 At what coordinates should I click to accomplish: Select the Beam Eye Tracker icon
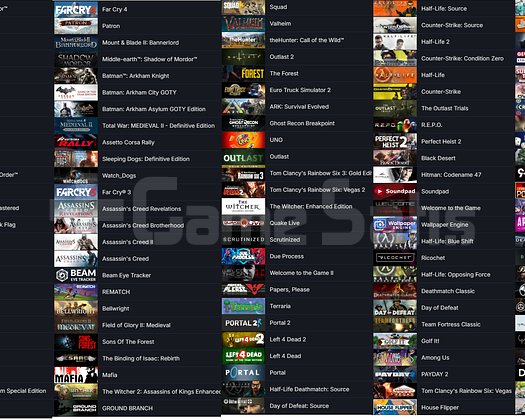(x=76, y=275)
